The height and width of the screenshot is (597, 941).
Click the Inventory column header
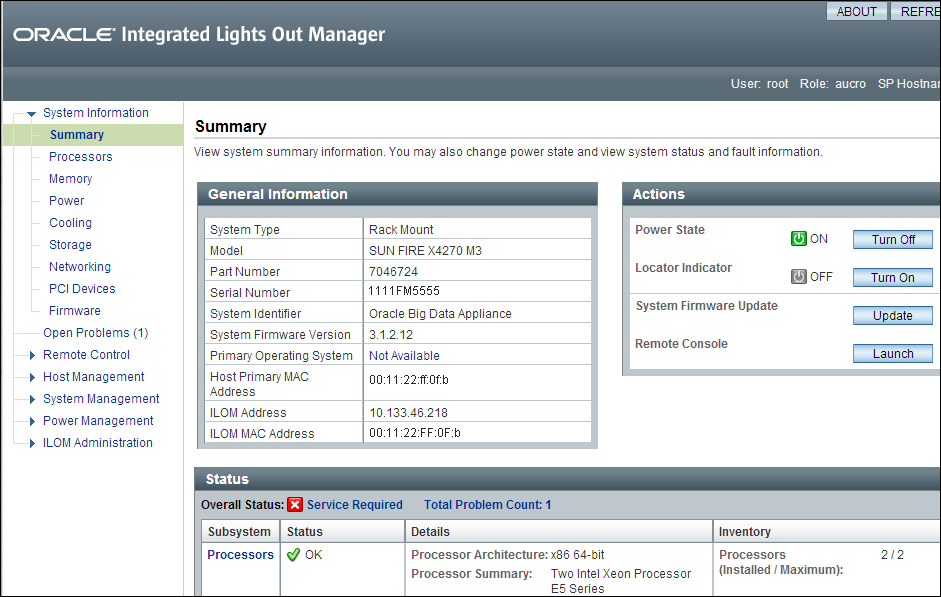[827, 532]
